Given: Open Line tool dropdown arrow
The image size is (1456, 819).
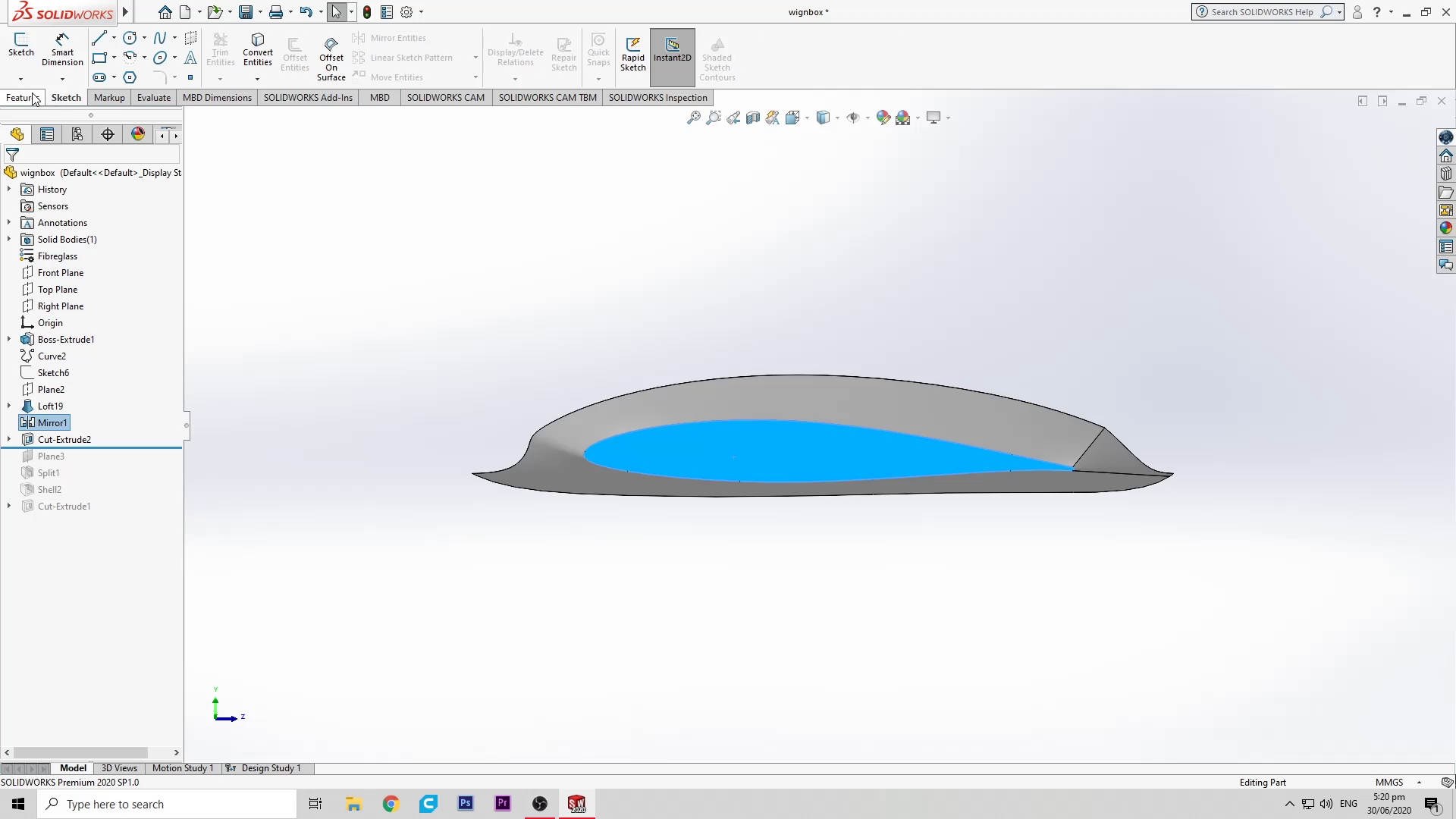Looking at the screenshot, I should (x=114, y=38).
